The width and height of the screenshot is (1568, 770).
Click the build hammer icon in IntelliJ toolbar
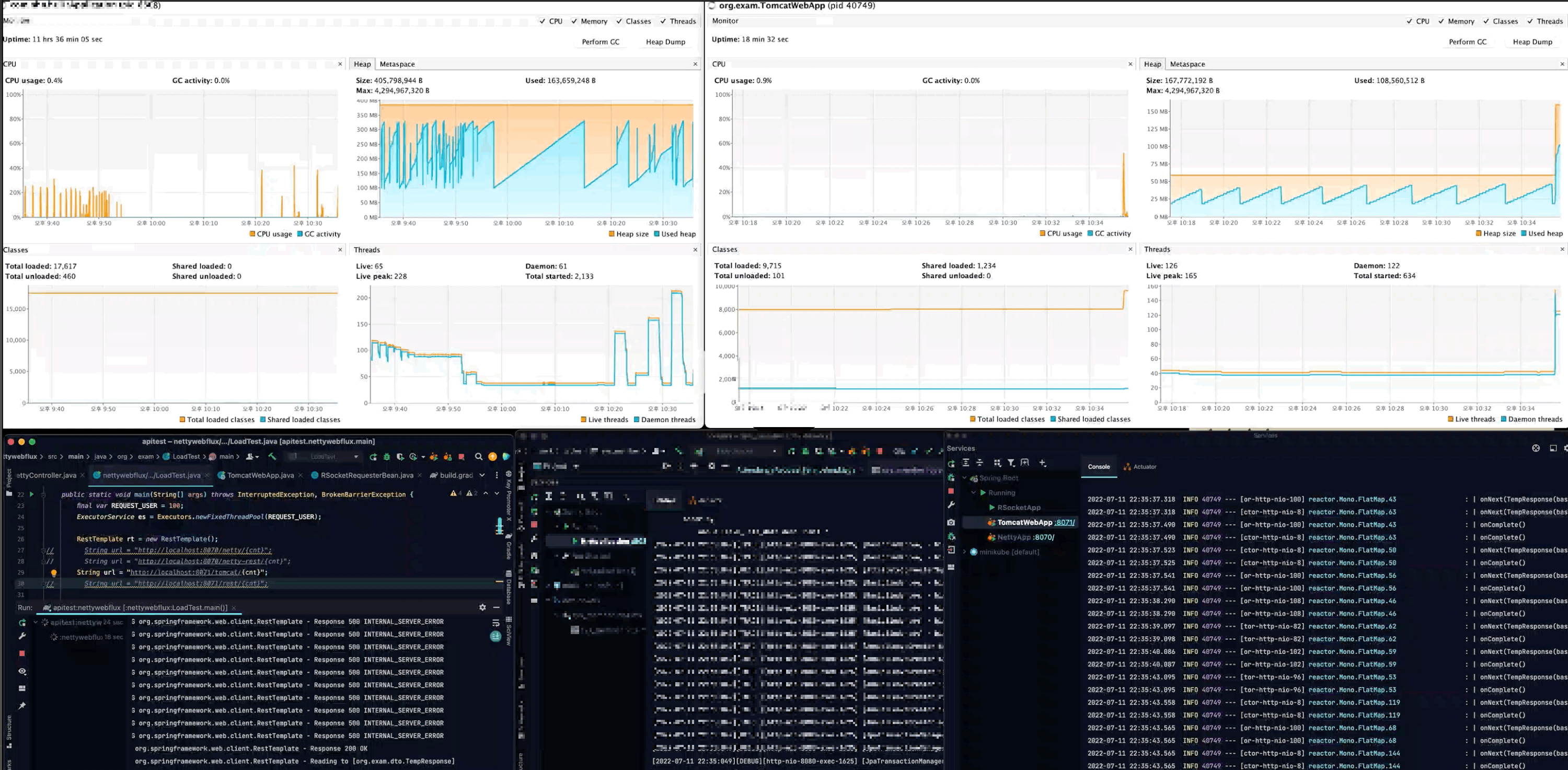pos(272,456)
